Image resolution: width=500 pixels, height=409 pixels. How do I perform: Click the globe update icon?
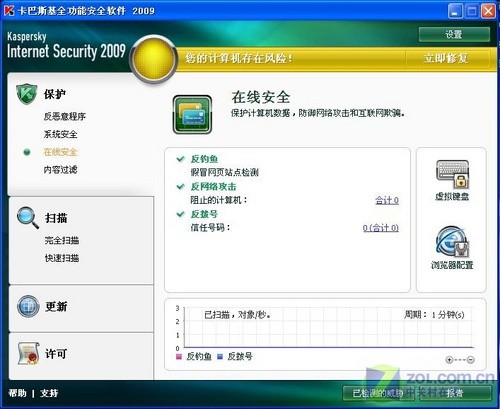tap(28, 306)
